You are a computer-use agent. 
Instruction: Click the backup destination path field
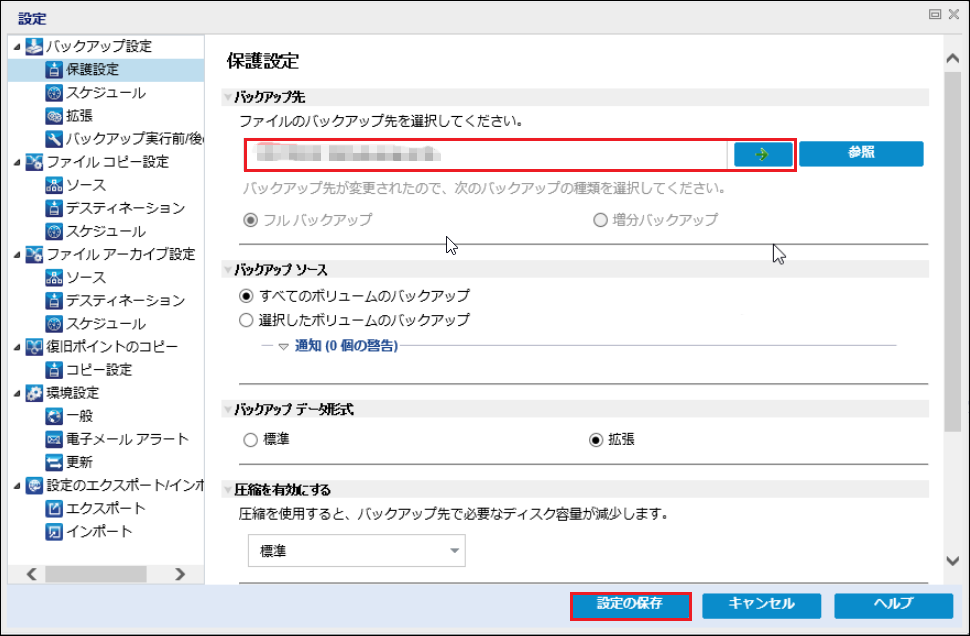click(x=486, y=154)
